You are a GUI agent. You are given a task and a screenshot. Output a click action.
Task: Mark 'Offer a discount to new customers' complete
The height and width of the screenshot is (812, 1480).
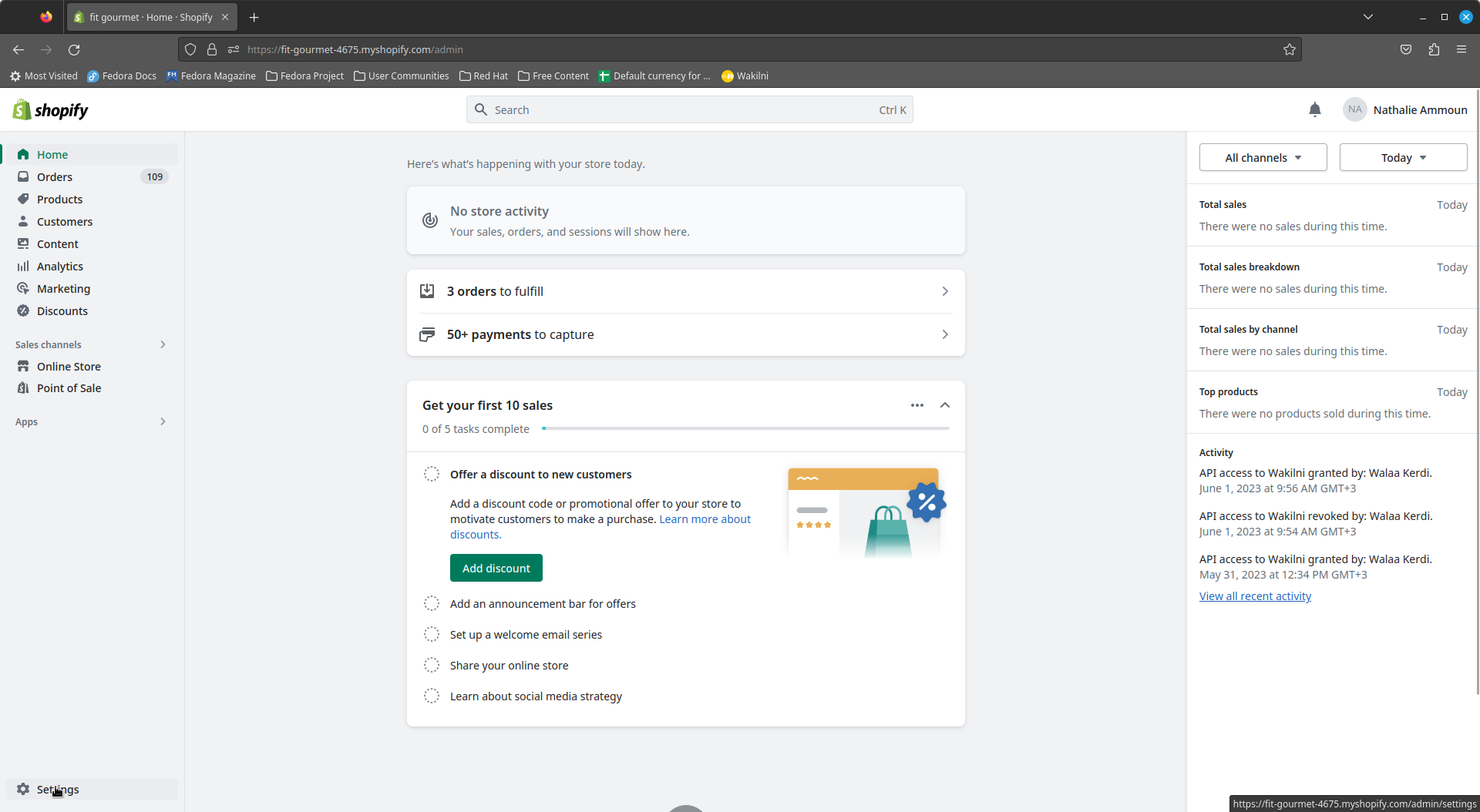[x=432, y=474]
